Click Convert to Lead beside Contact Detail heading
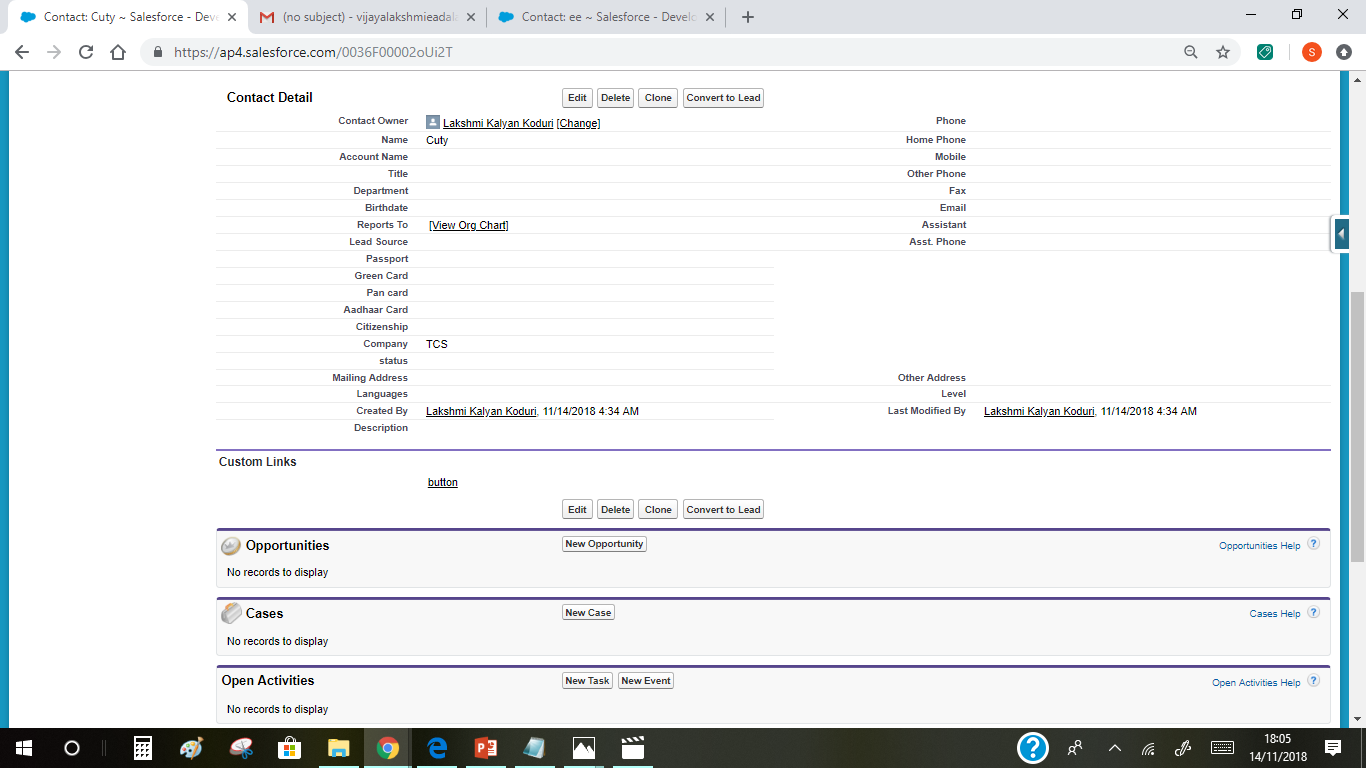Viewport: 1366px width, 768px height. click(724, 98)
